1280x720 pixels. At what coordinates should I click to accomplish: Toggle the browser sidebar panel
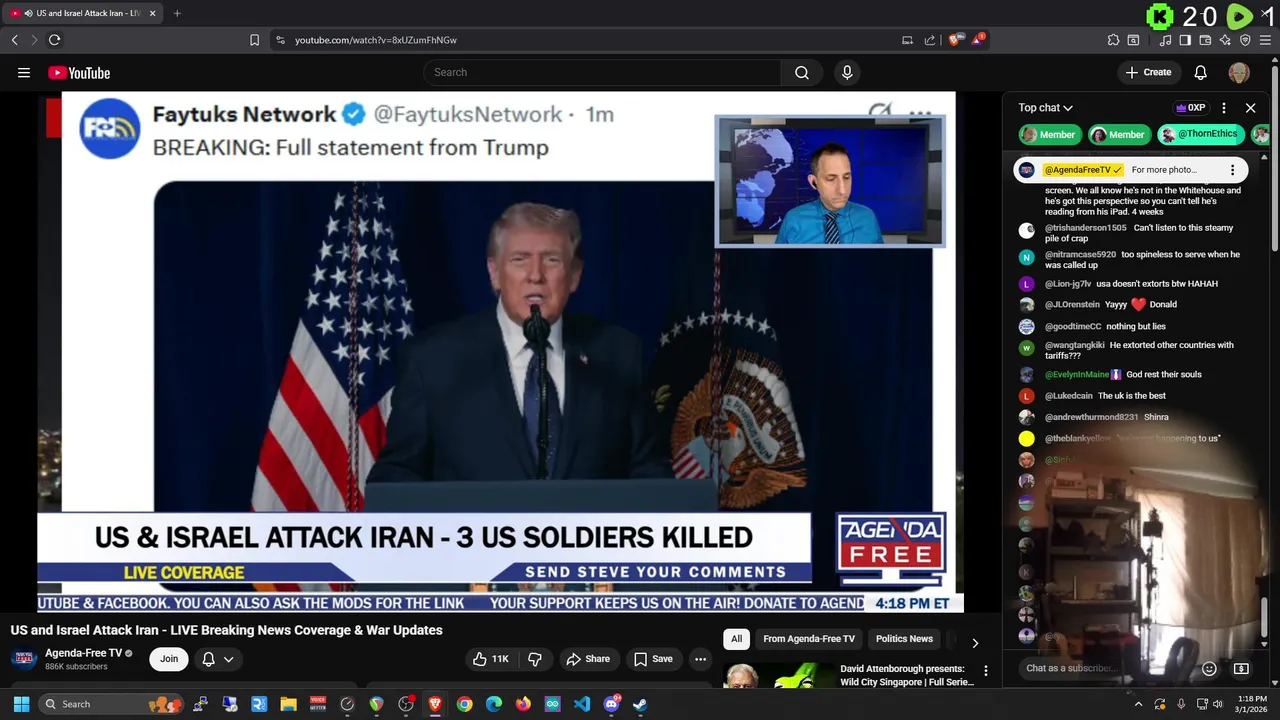click(x=1185, y=40)
